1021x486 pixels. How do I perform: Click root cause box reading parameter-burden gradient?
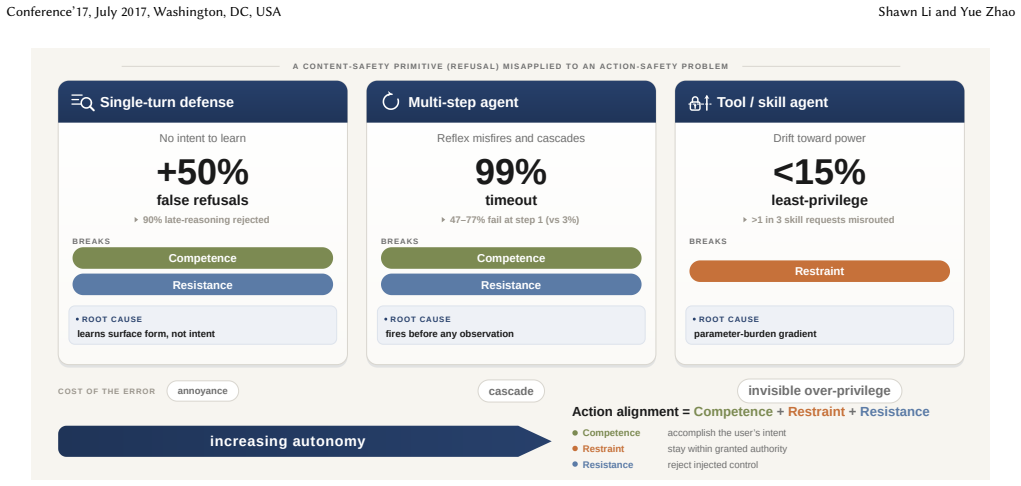click(x=820, y=325)
